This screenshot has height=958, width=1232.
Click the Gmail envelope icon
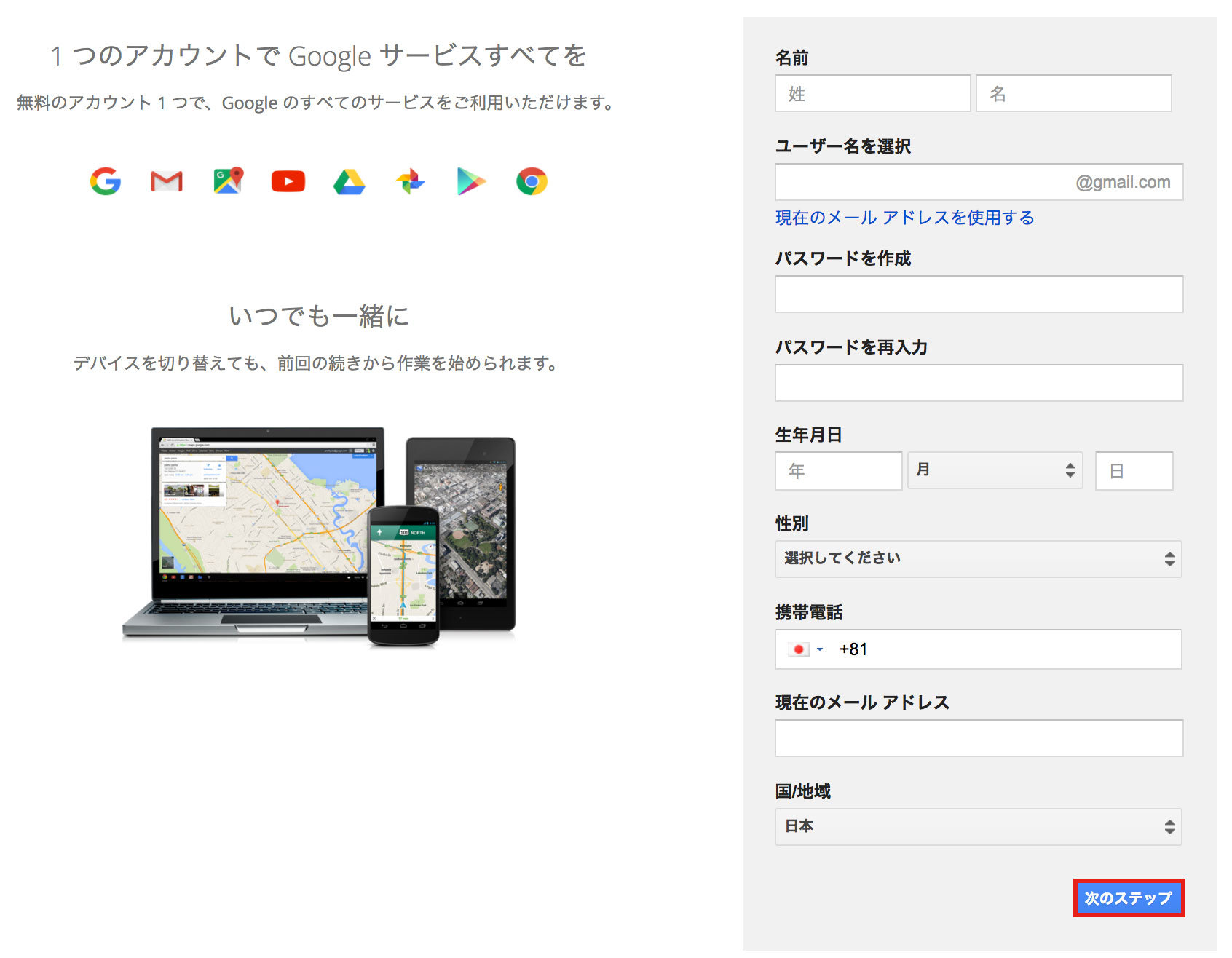click(x=167, y=181)
